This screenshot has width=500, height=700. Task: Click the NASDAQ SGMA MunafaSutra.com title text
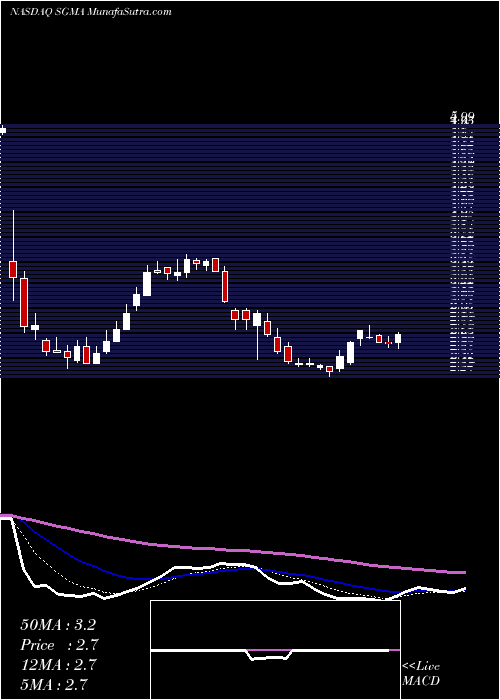tap(91, 12)
